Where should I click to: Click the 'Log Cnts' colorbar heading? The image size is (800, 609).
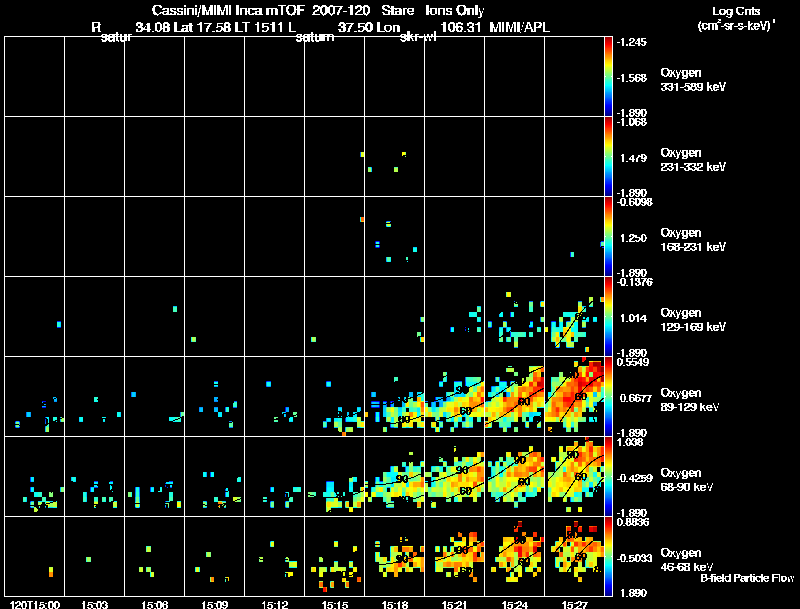(x=735, y=11)
